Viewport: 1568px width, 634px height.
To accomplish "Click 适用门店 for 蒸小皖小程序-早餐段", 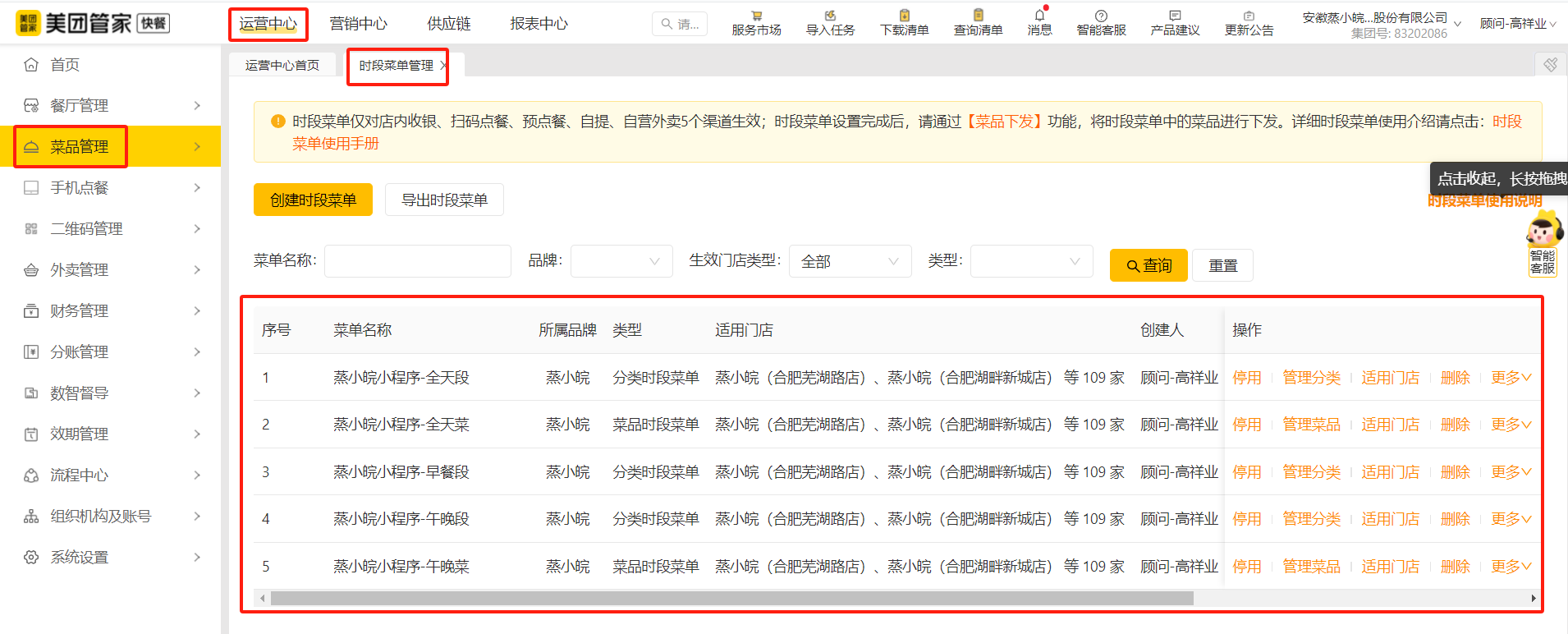I will pos(1390,472).
